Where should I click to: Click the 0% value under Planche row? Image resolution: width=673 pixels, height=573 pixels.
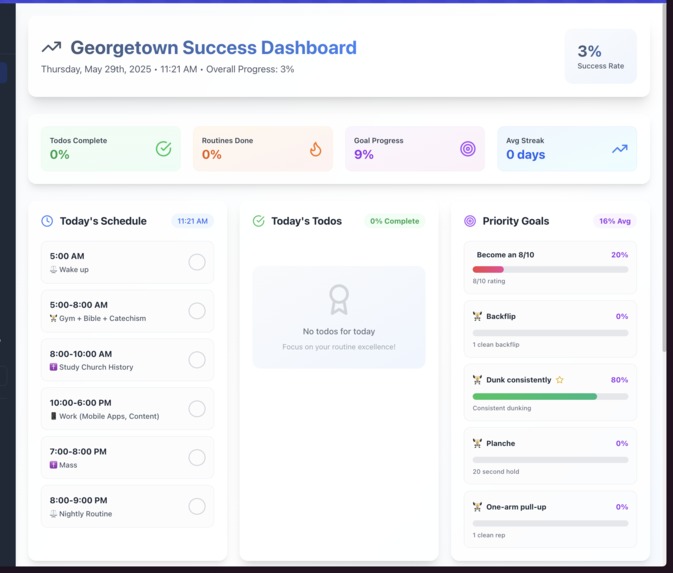tap(622, 443)
